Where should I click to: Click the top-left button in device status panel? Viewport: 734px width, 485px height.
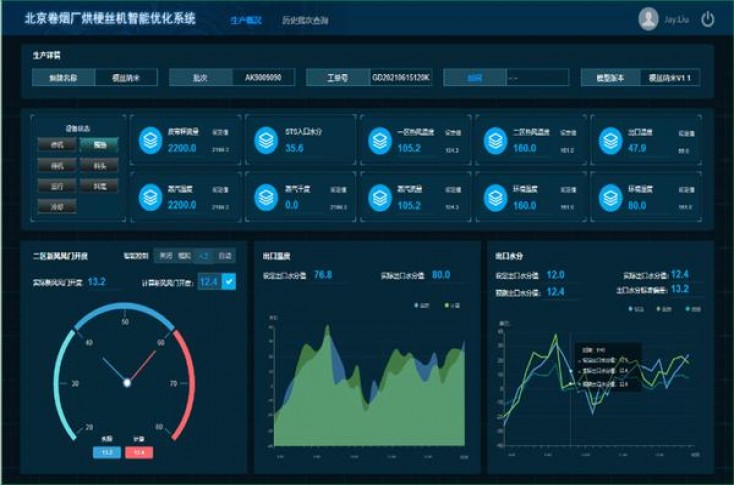pos(57,145)
